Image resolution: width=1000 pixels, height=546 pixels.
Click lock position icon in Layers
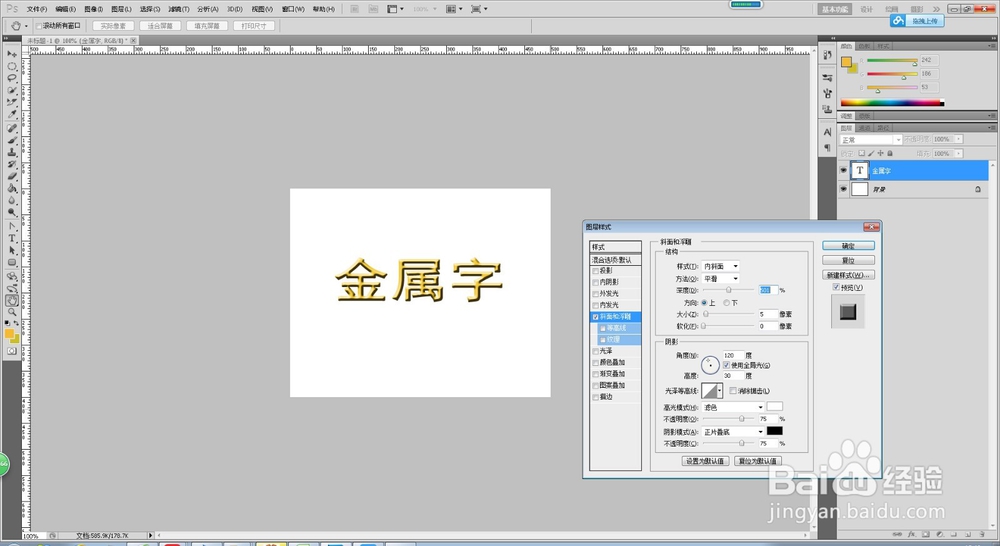point(880,153)
